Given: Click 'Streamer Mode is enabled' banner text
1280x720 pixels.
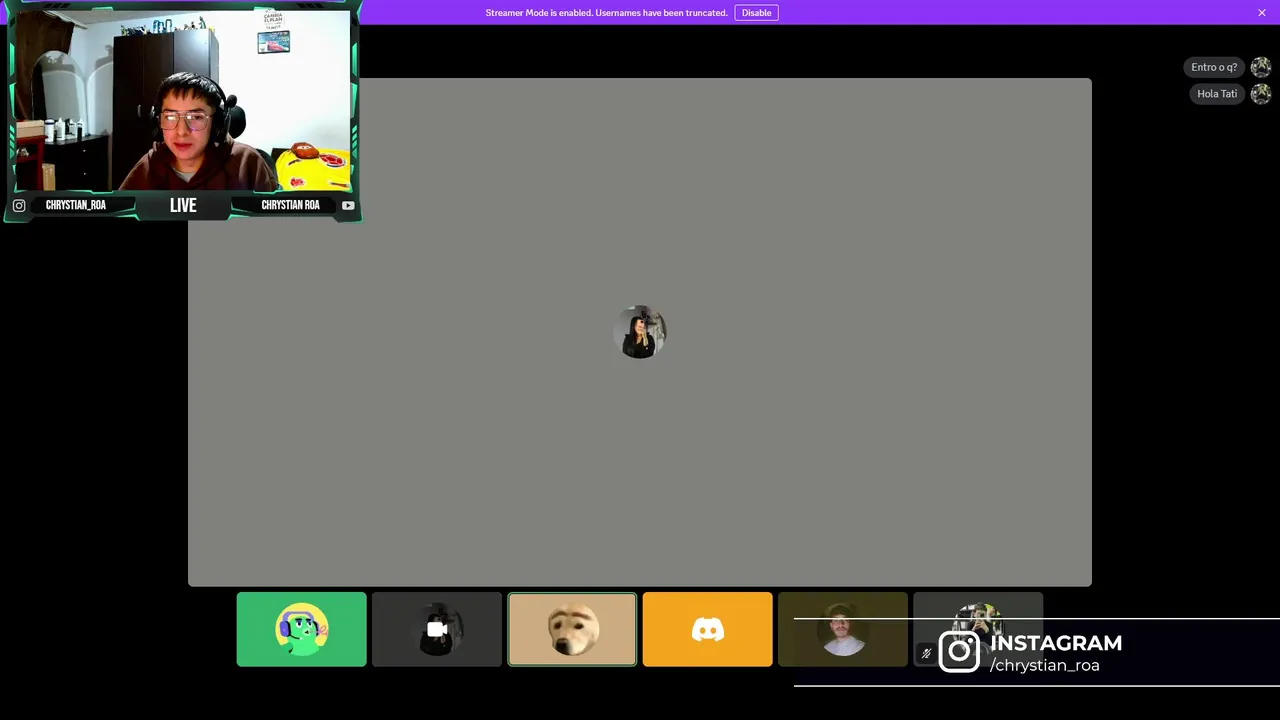Looking at the screenshot, I should (x=606, y=13).
